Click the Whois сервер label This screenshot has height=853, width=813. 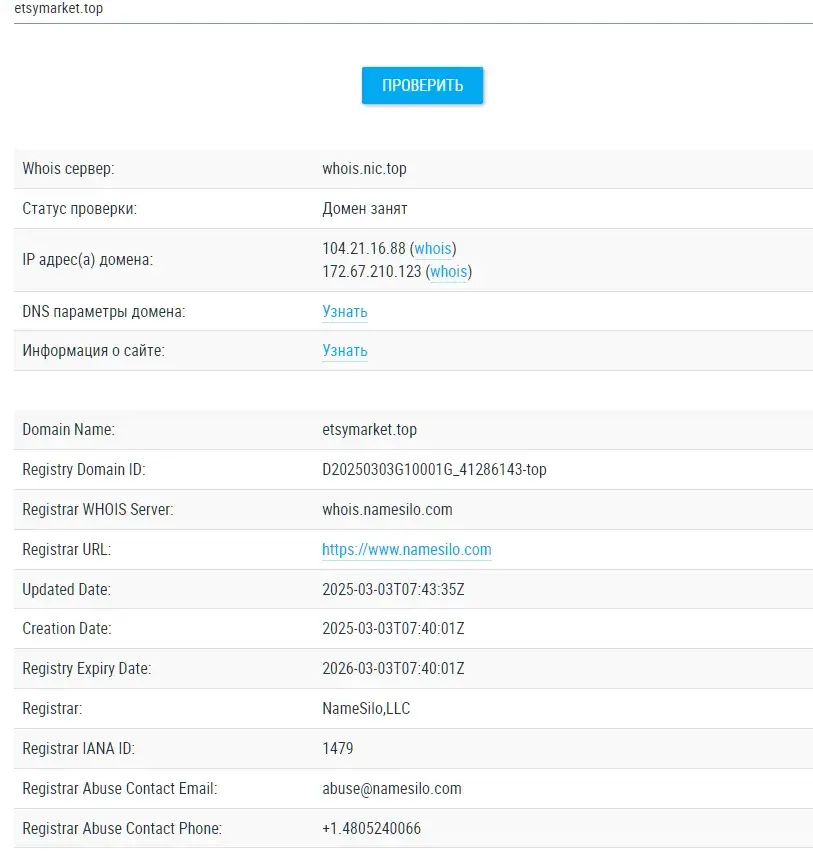click(x=68, y=169)
